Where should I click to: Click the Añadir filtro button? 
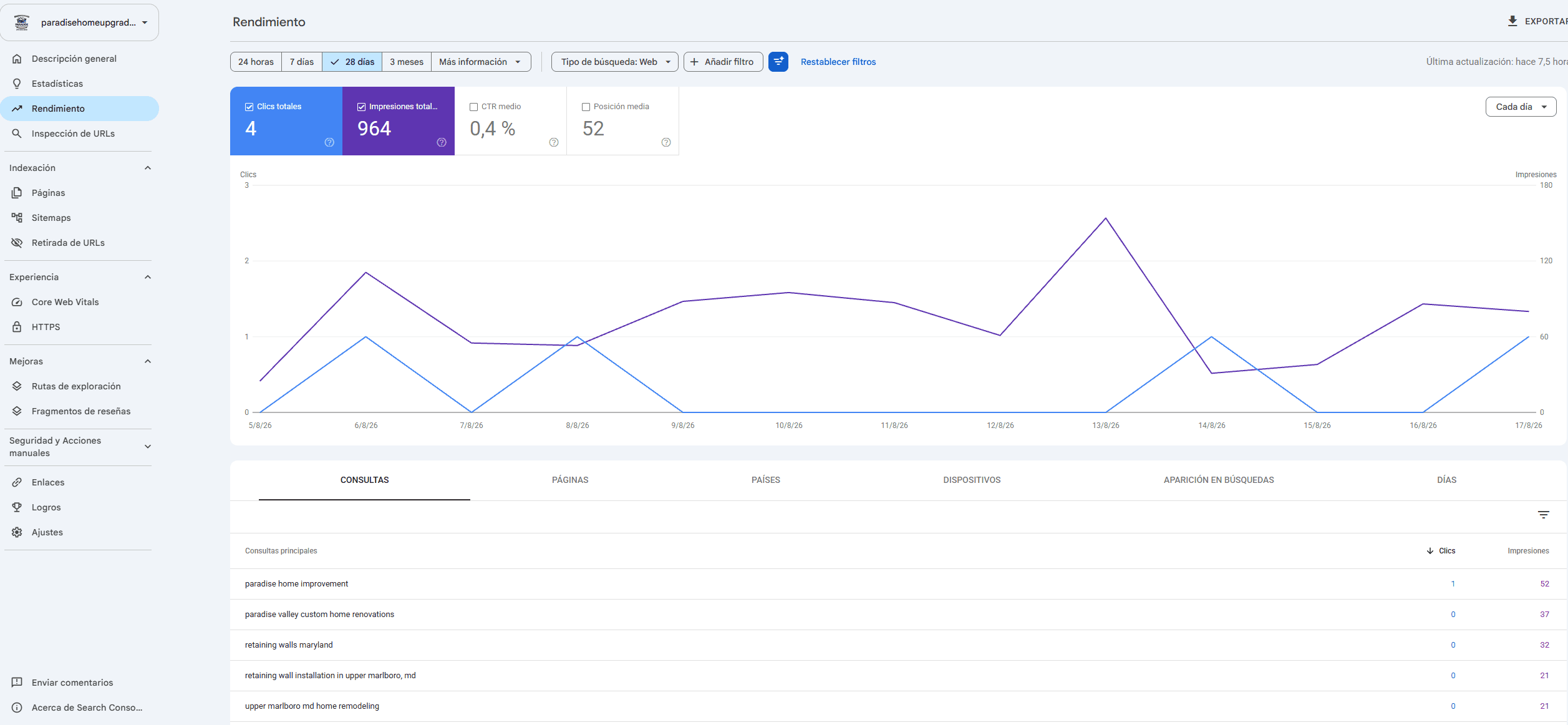[724, 62]
